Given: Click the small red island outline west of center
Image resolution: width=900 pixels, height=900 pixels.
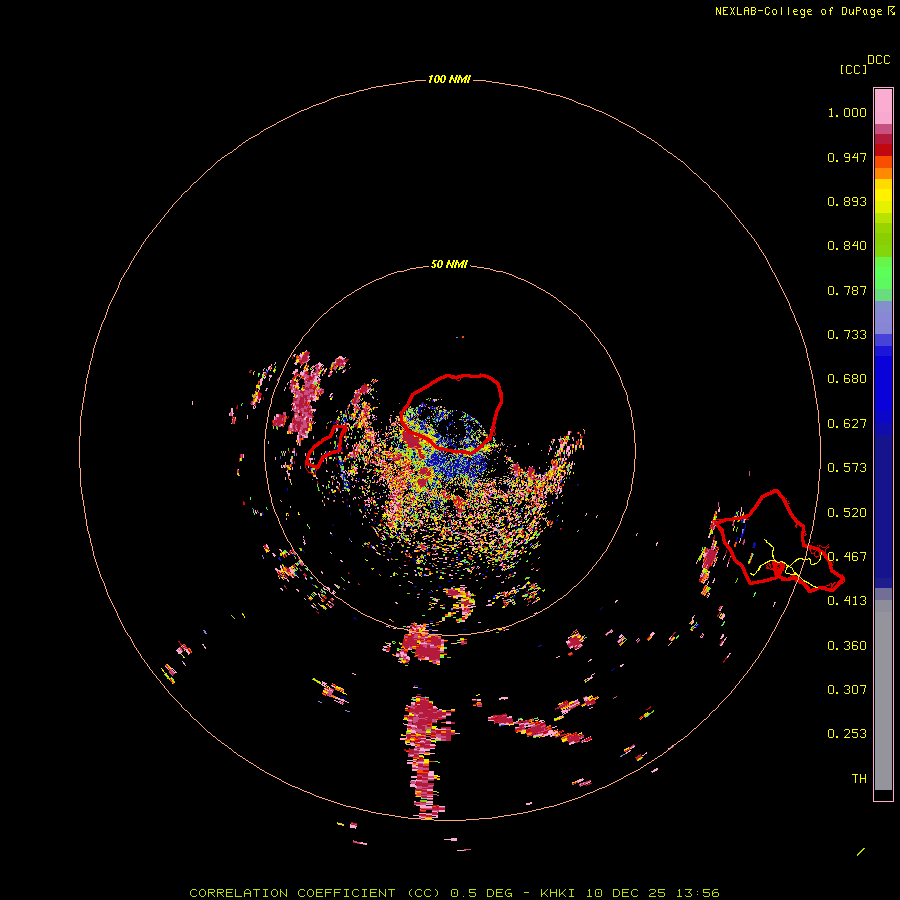Looking at the screenshot, I should click(x=326, y=447).
